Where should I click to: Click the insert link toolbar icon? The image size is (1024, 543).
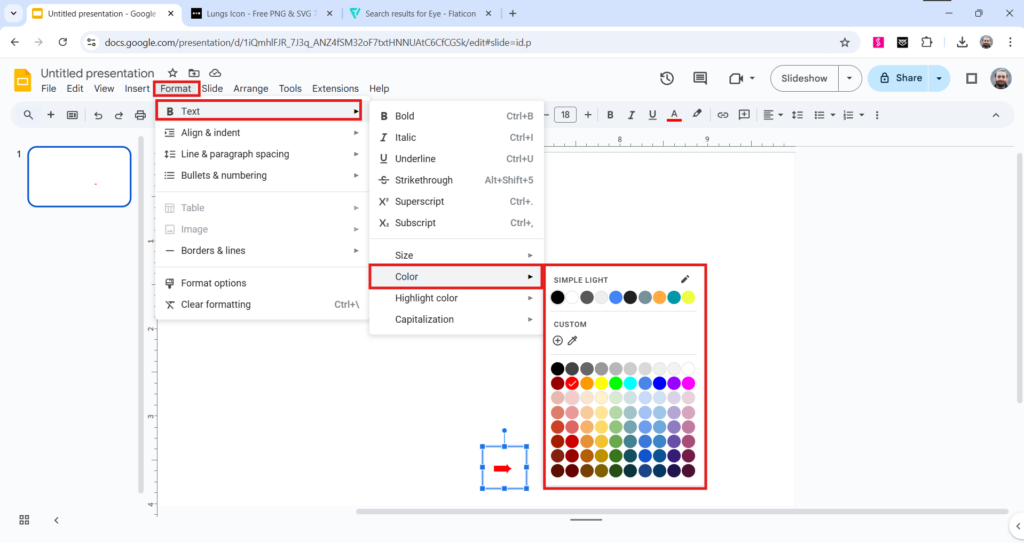(x=723, y=115)
